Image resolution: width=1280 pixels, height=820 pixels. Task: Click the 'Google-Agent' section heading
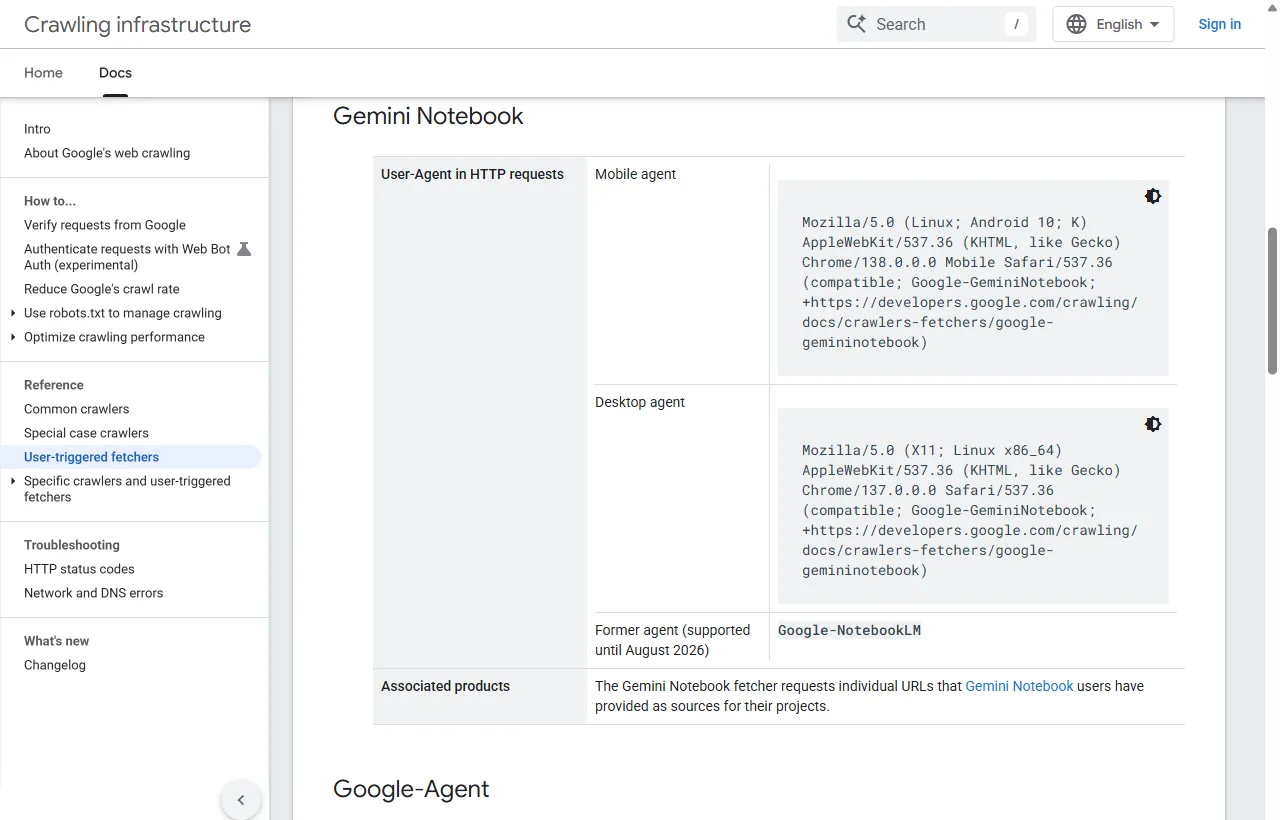tap(411, 789)
